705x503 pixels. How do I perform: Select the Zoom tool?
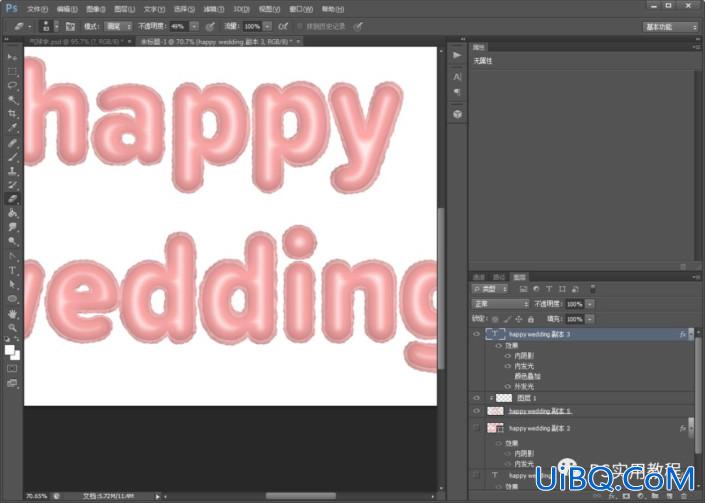pos(12,327)
